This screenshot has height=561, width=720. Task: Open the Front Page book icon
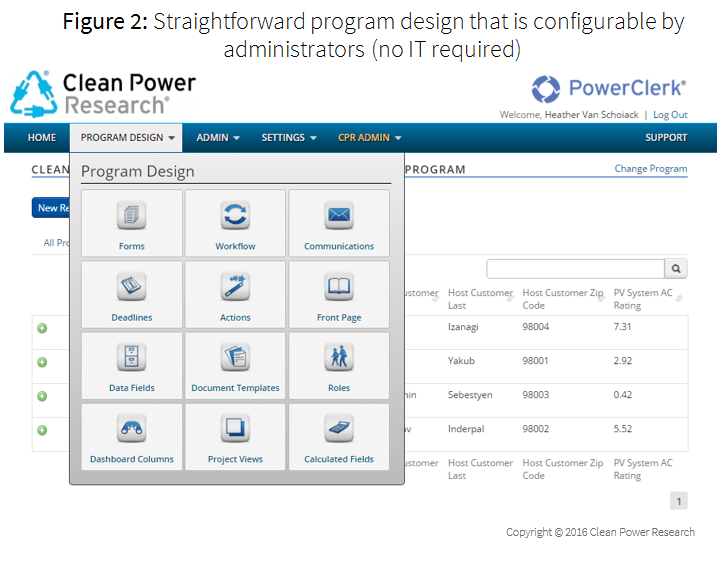[x=339, y=286]
